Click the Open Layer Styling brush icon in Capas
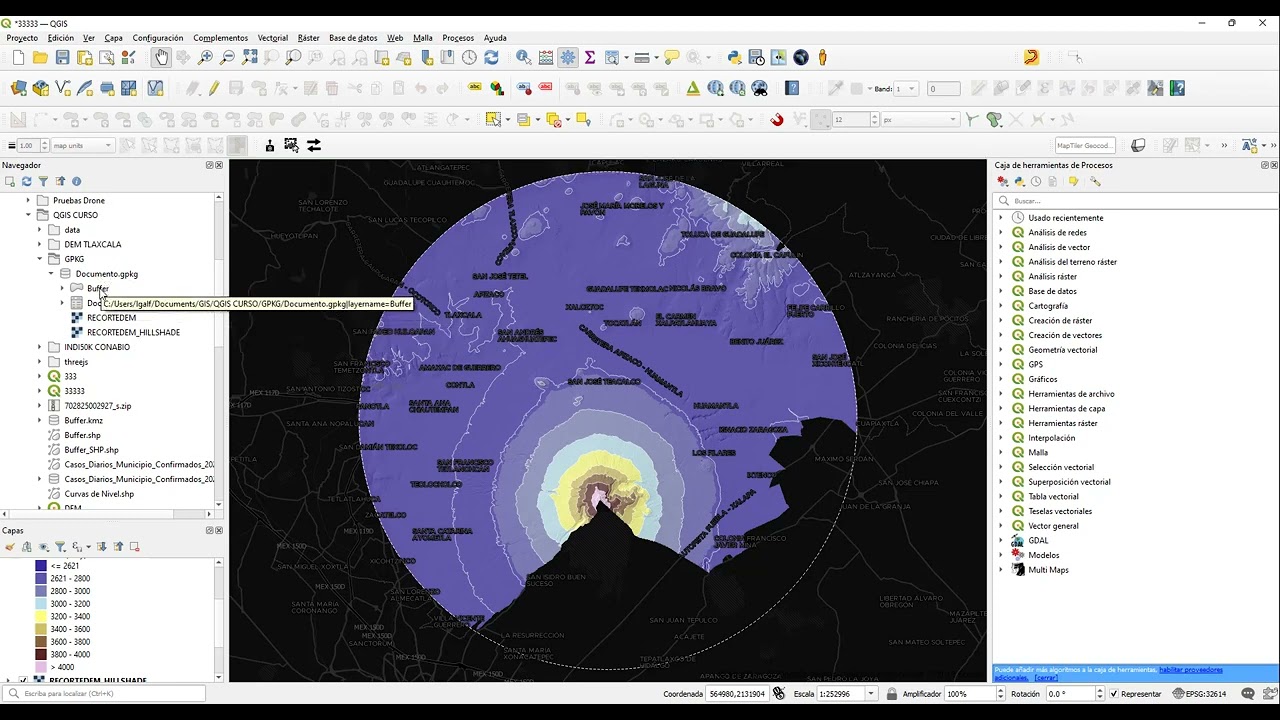The width and height of the screenshot is (1280, 720). [10, 547]
